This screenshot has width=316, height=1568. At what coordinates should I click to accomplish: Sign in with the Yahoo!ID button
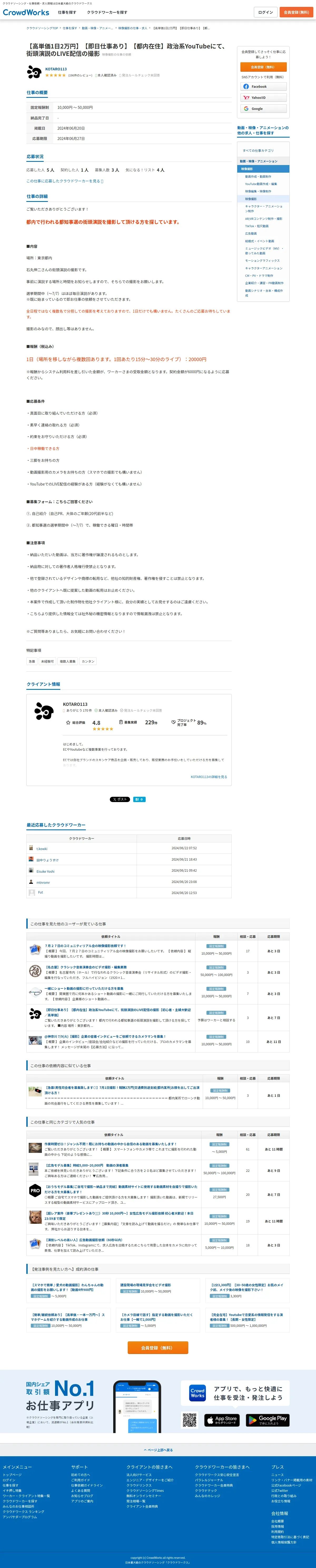[x=263, y=98]
